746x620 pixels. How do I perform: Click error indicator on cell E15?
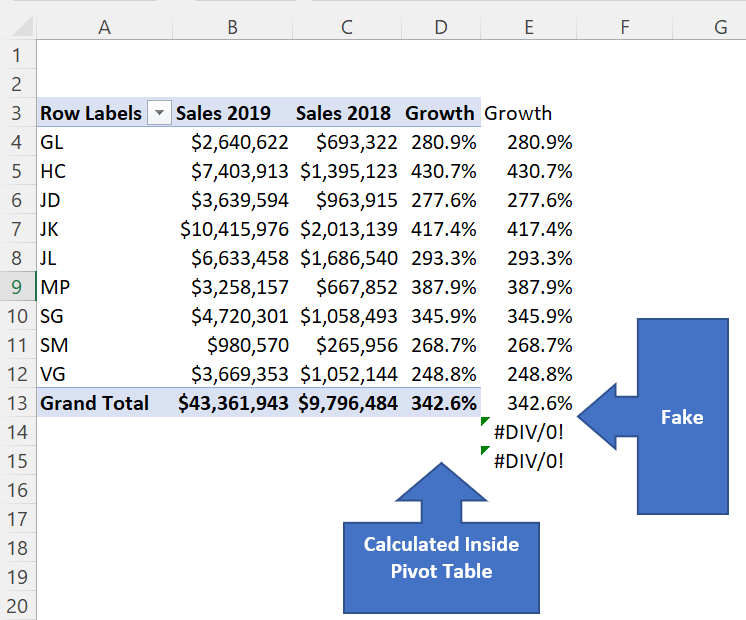[485, 450]
